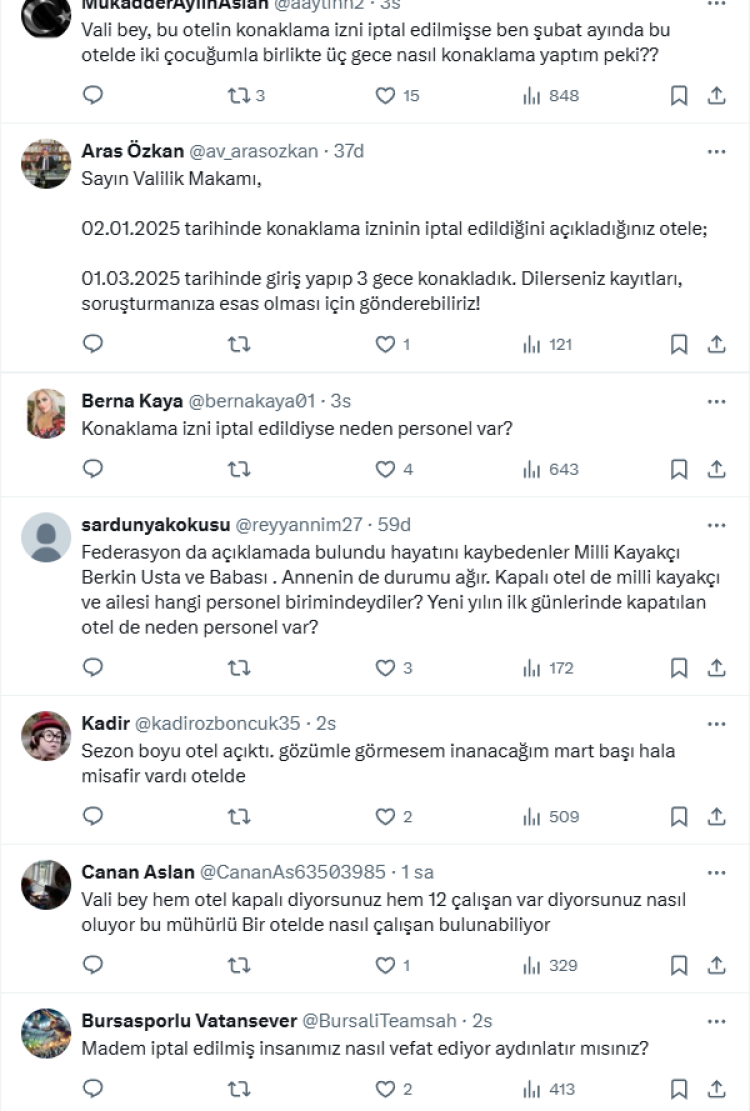Like Kadir's tweet about the hotel

385,816
